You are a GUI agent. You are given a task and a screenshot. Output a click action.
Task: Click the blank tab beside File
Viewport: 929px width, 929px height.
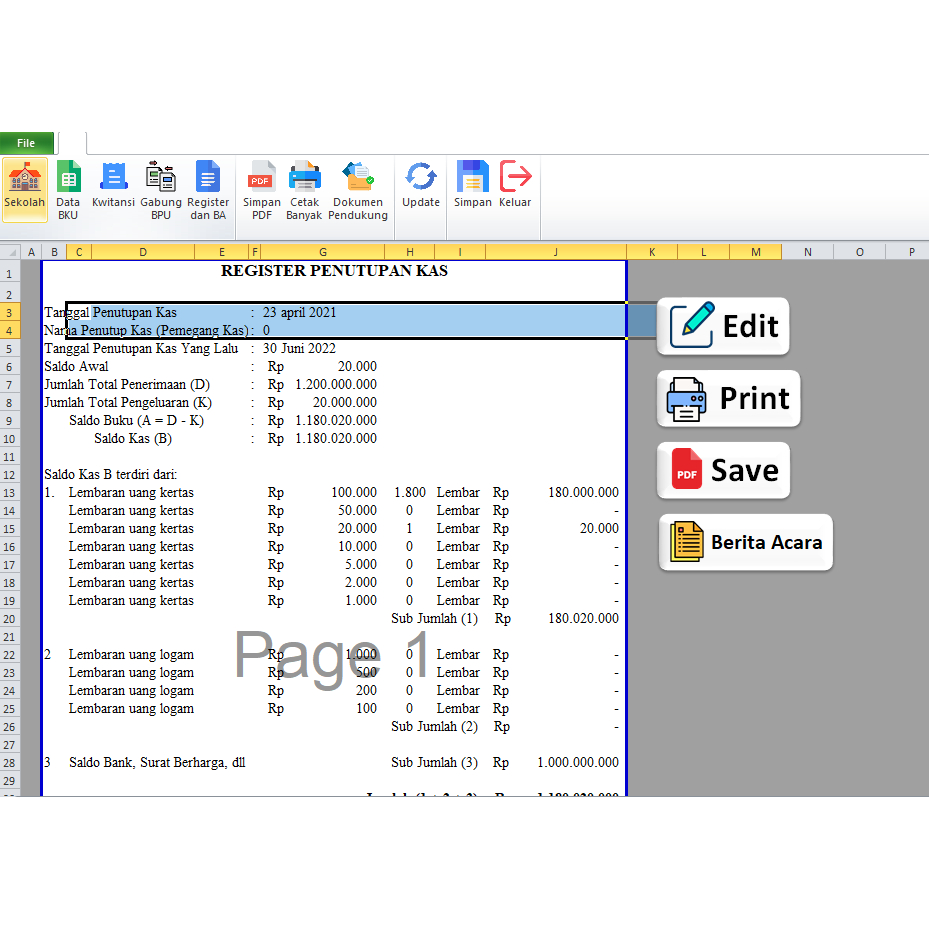pyautogui.click(x=72, y=143)
